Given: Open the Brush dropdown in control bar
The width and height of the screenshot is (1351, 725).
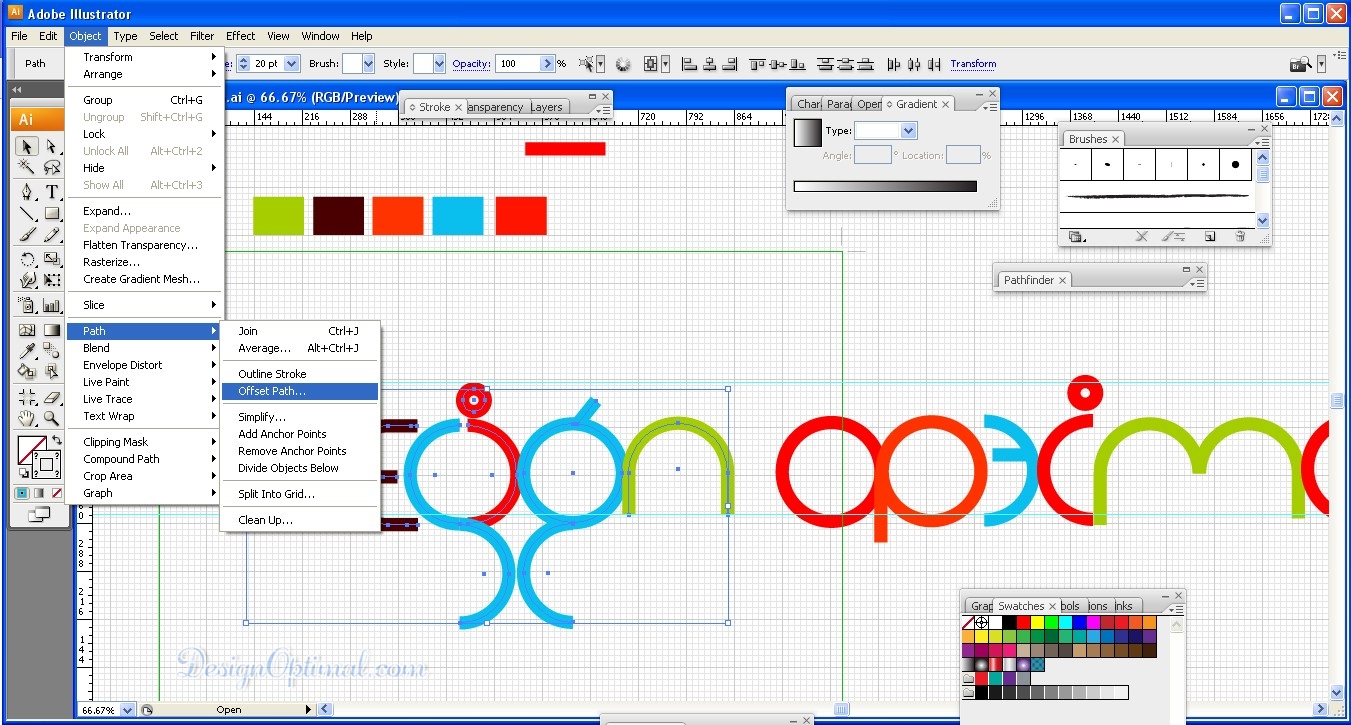Looking at the screenshot, I should 367,63.
